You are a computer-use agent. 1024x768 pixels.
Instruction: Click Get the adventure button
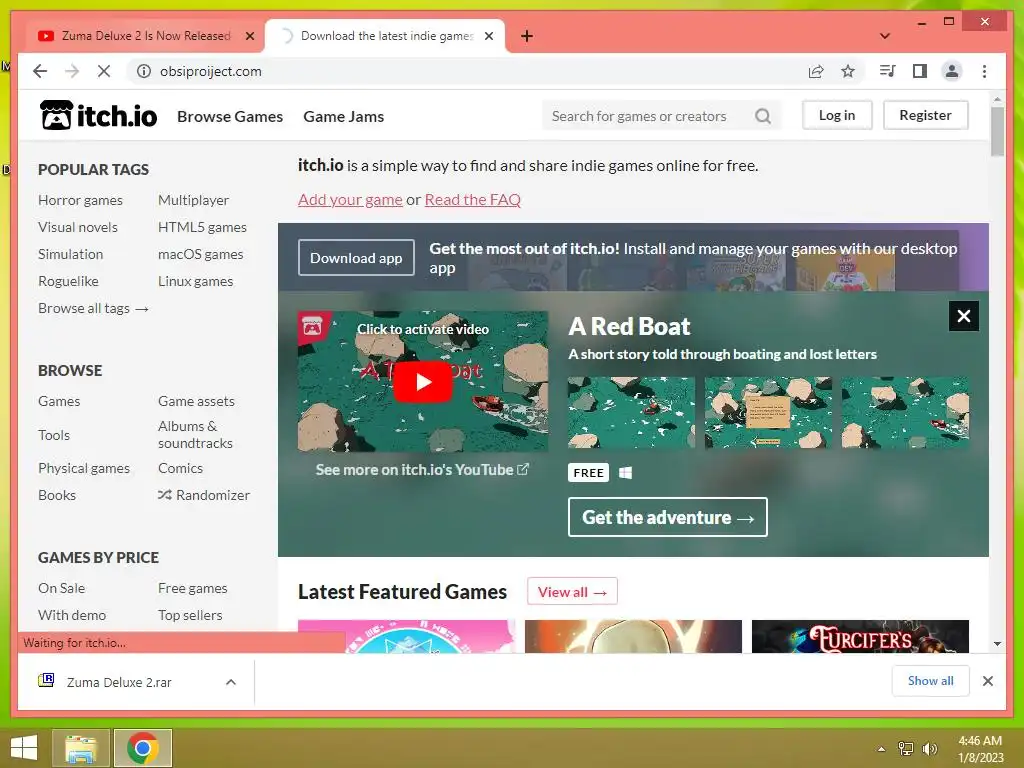tap(667, 517)
